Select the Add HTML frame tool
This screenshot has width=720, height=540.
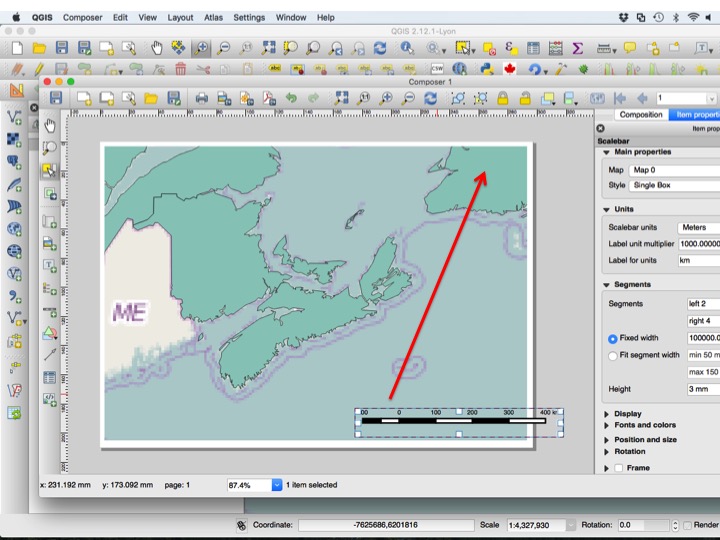point(50,399)
